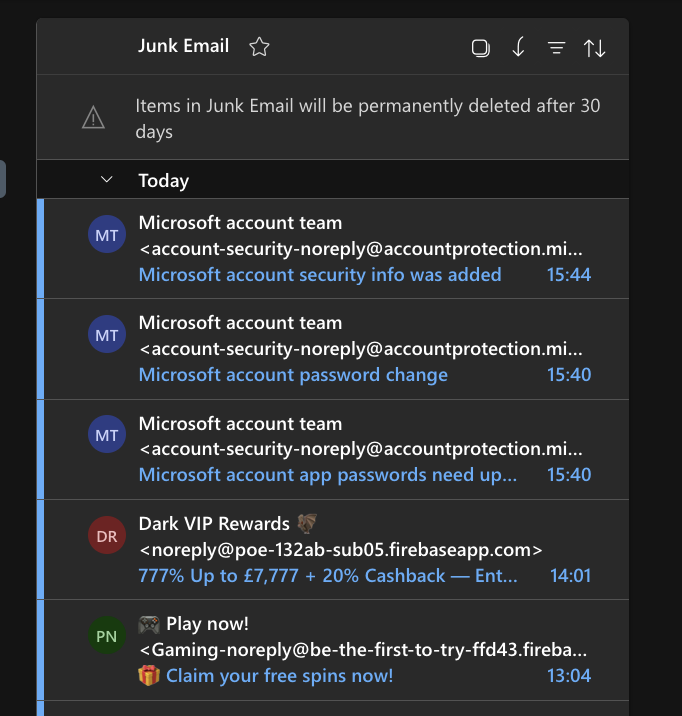
Task: Open the '777% Up to £7,777' email
Action: click(328, 575)
